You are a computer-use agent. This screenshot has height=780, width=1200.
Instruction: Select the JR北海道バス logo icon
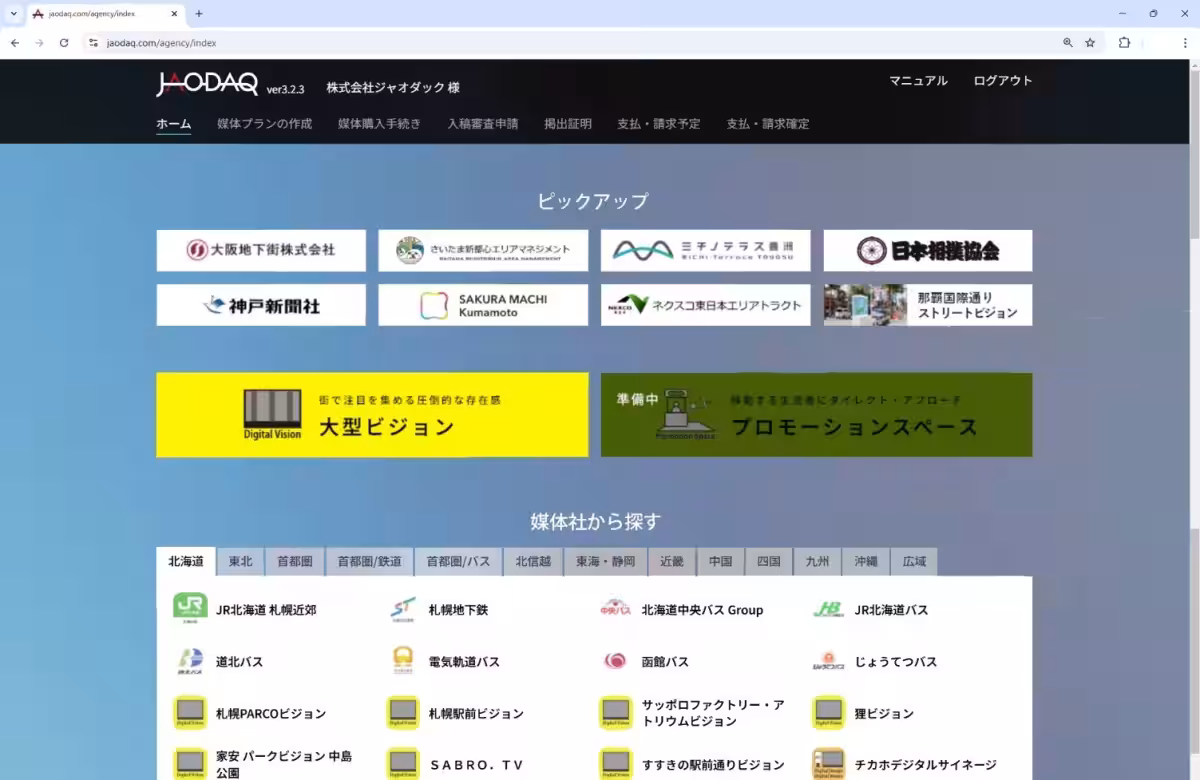(x=829, y=608)
